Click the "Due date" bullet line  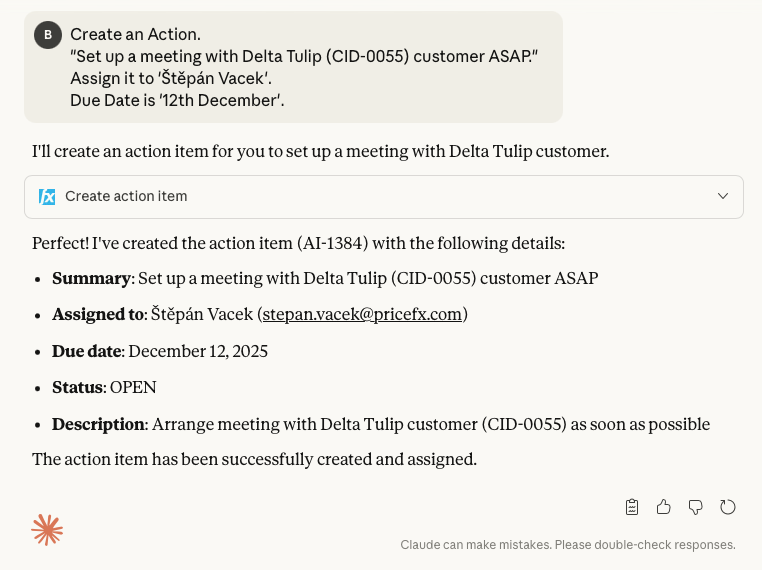coord(160,351)
